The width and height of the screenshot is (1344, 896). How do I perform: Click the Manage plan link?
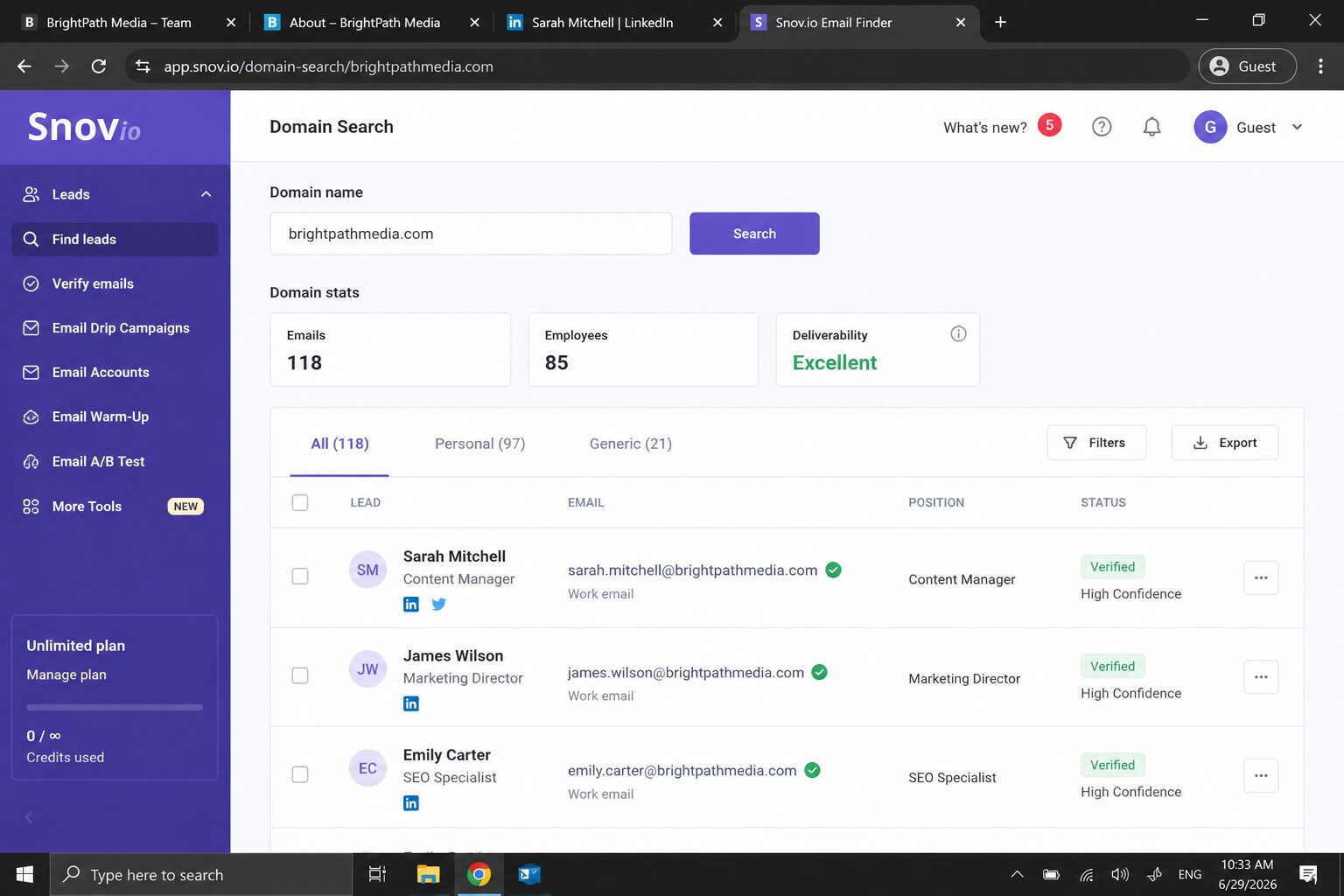pyautogui.click(x=66, y=675)
